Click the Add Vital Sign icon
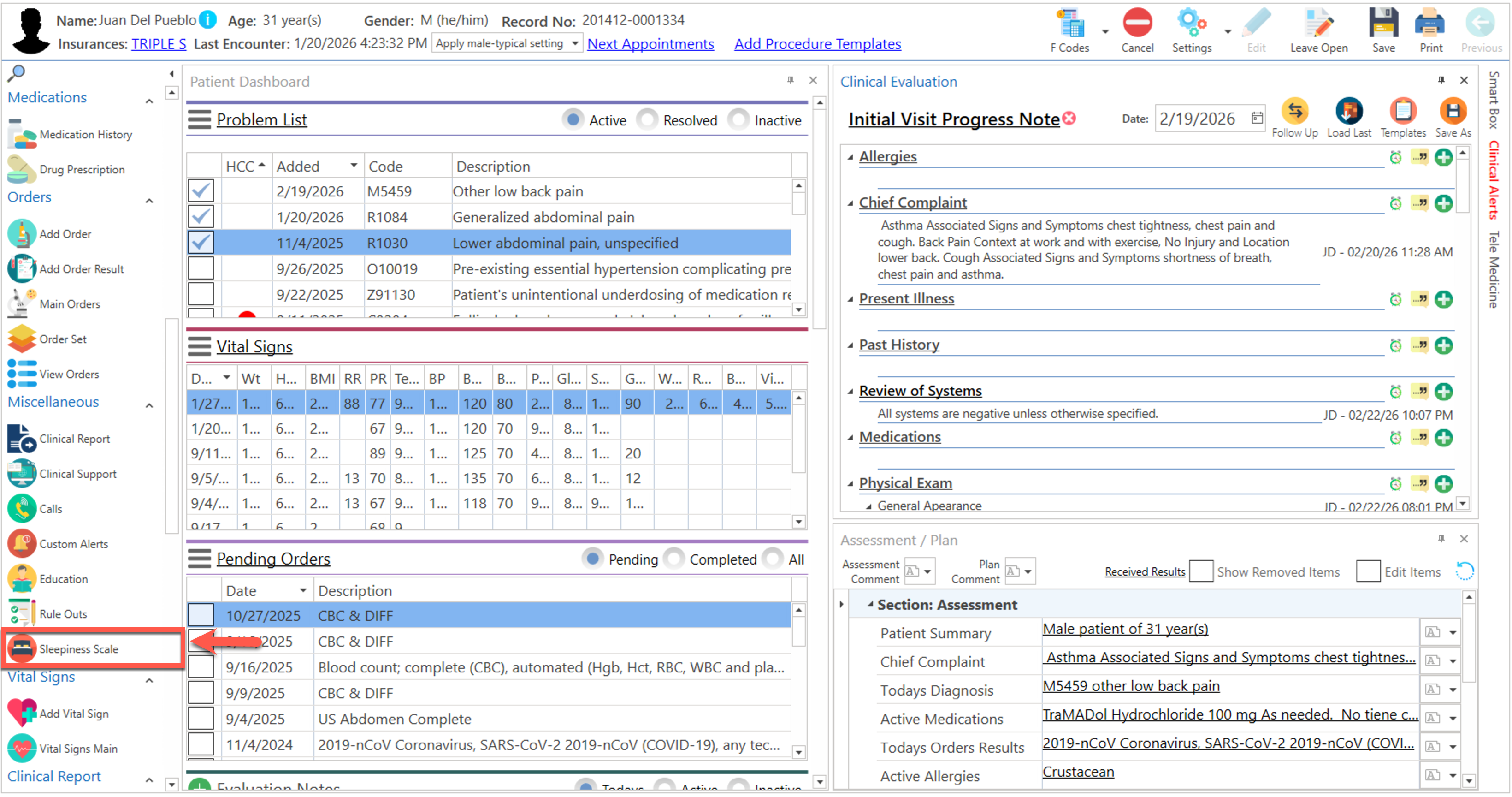The width and height of the screenshot is (1512, 797). [22, 713]
